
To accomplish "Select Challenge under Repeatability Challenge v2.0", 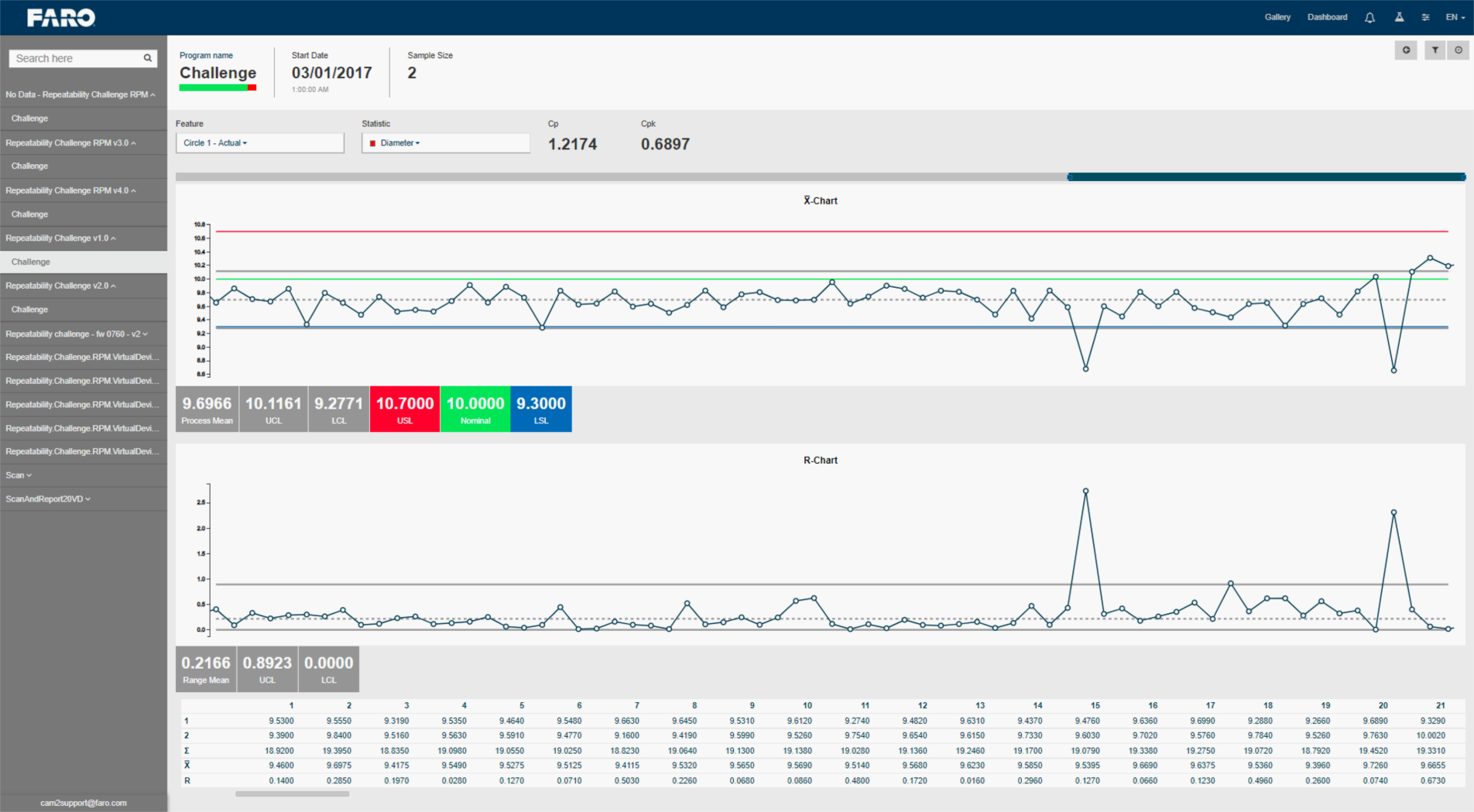I will tap(29, 310).
